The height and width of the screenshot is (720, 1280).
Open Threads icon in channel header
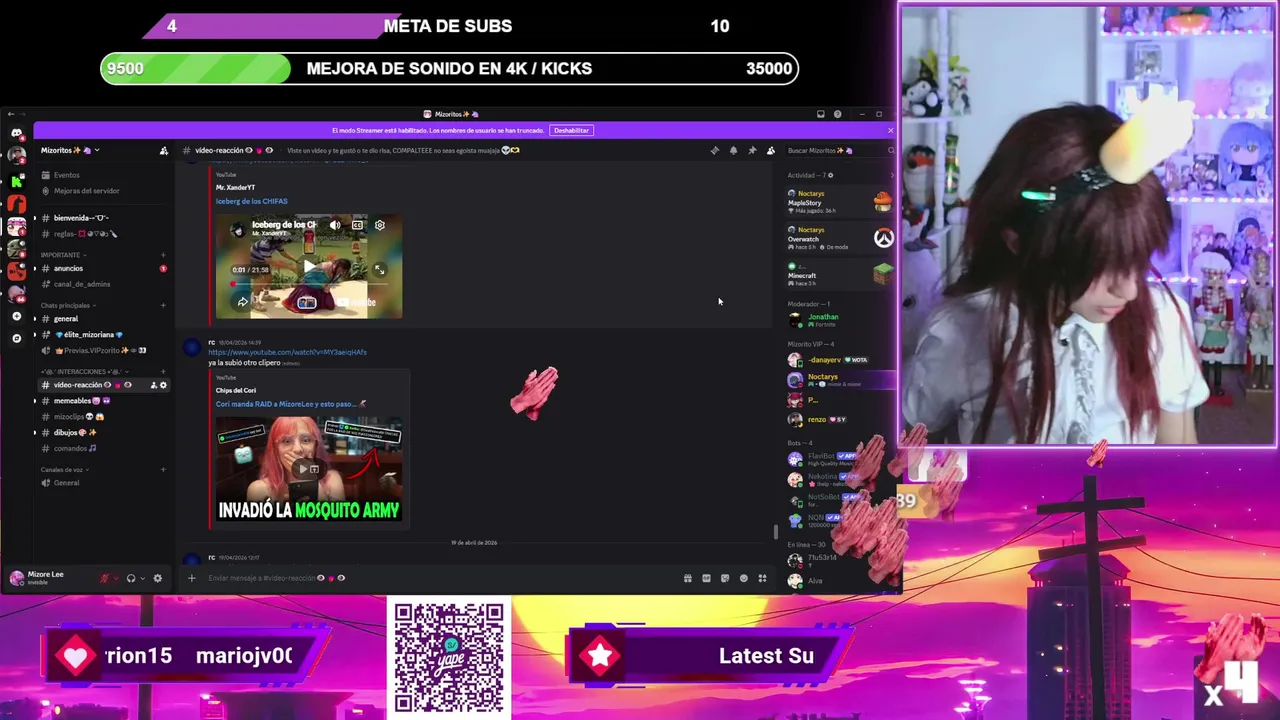(714, 151)
